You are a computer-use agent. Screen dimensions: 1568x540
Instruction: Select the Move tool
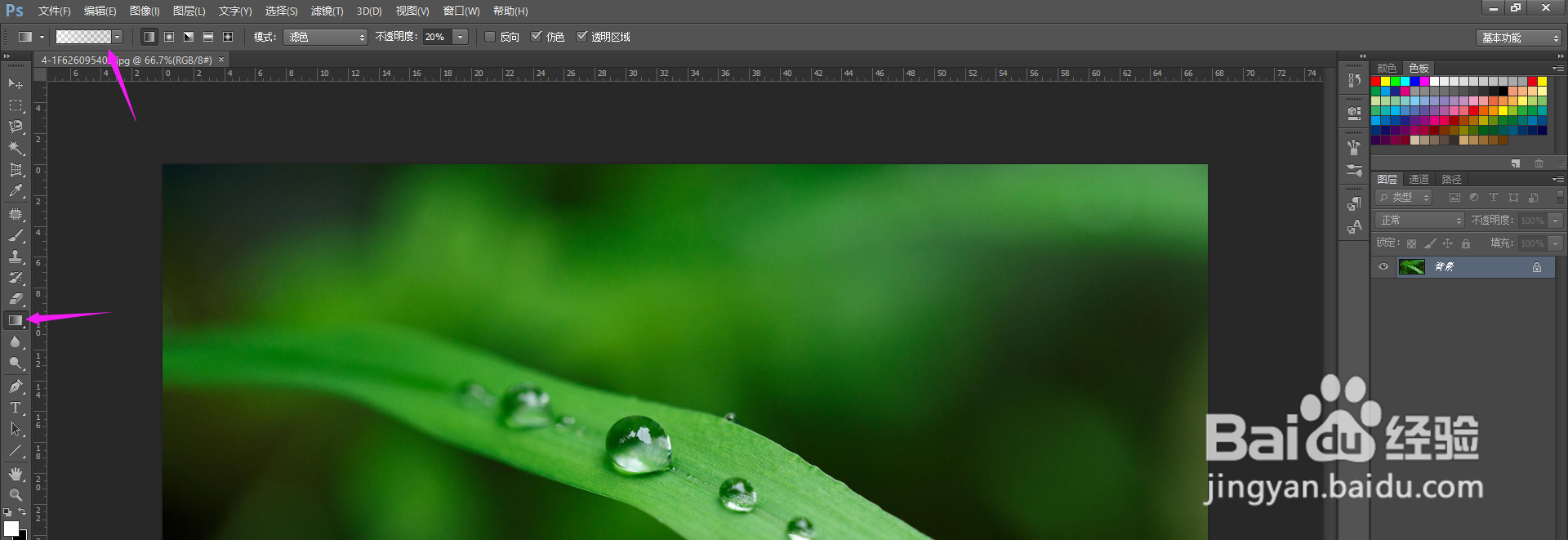click(16, 84)
